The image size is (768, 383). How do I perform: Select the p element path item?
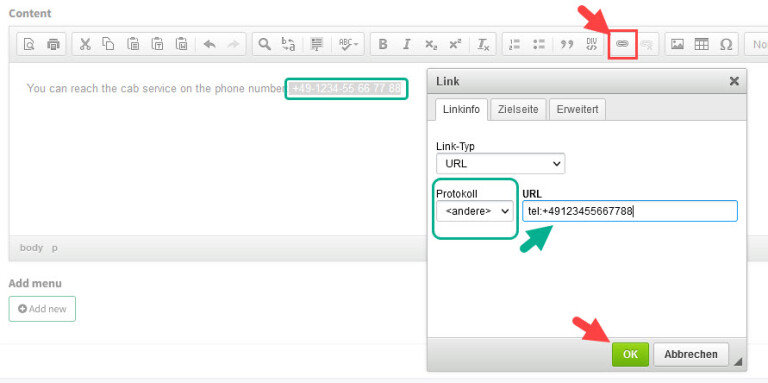(55, 248)
